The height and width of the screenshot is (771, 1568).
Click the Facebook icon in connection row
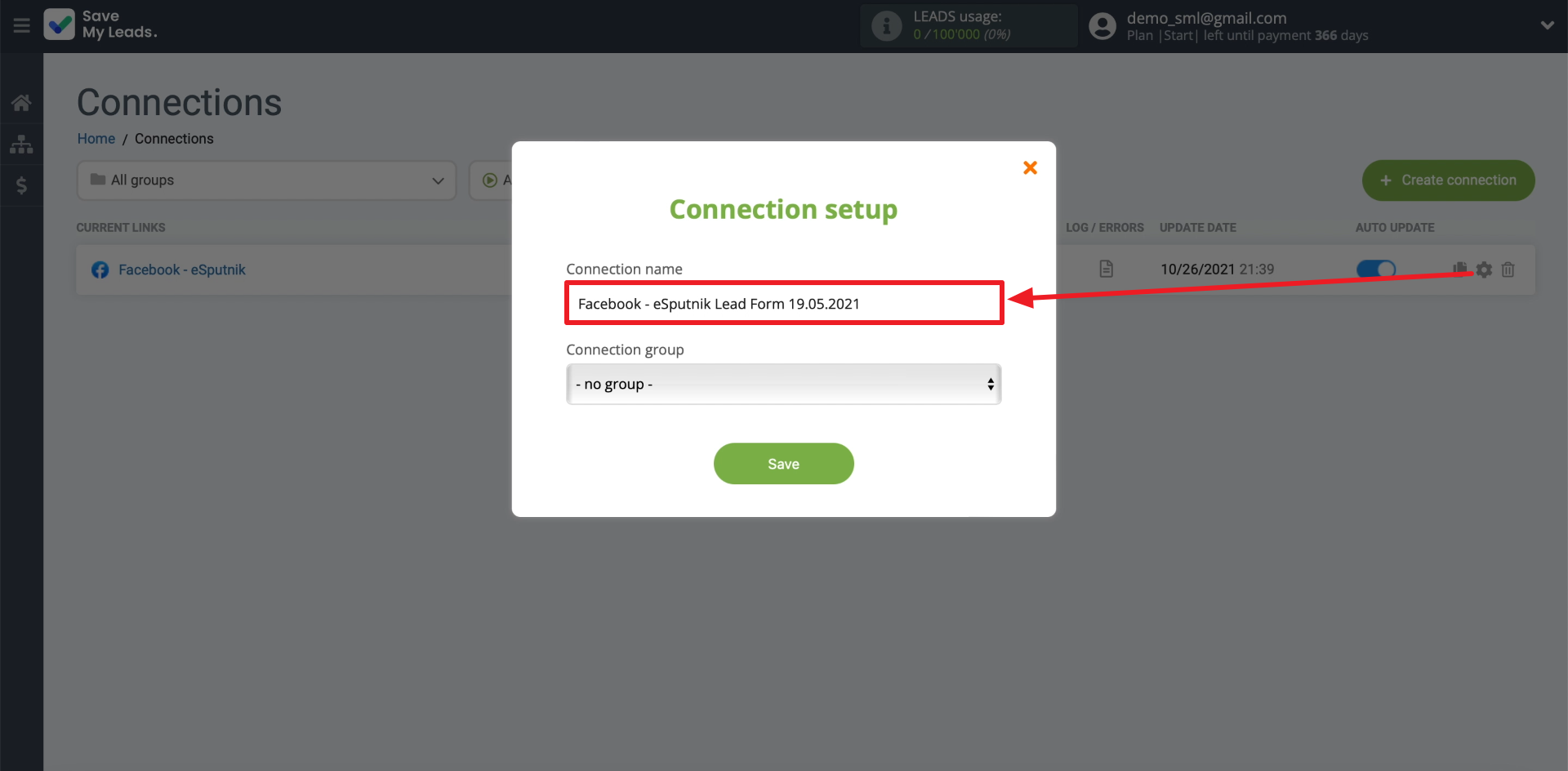(x=100, y=270)
